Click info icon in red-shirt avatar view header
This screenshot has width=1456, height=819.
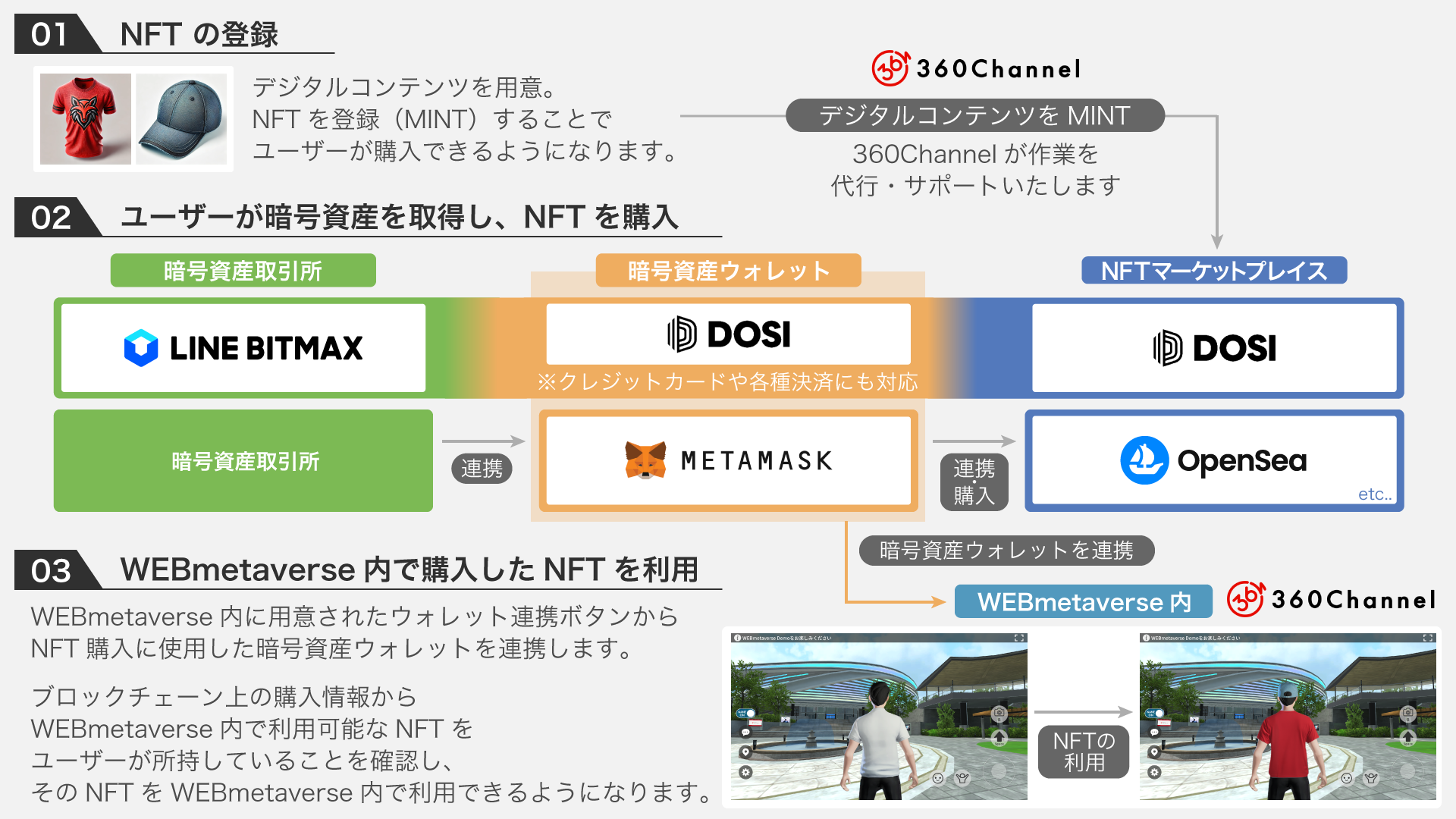tap(1146, 639)
